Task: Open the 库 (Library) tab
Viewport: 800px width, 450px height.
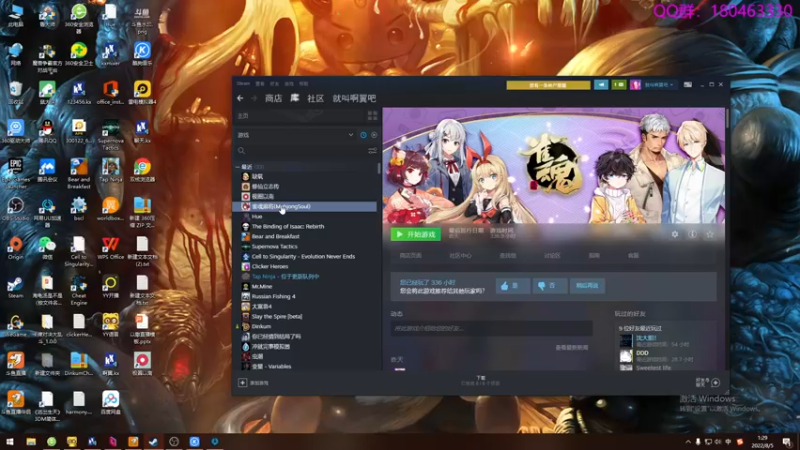Action: pos(294,98)
